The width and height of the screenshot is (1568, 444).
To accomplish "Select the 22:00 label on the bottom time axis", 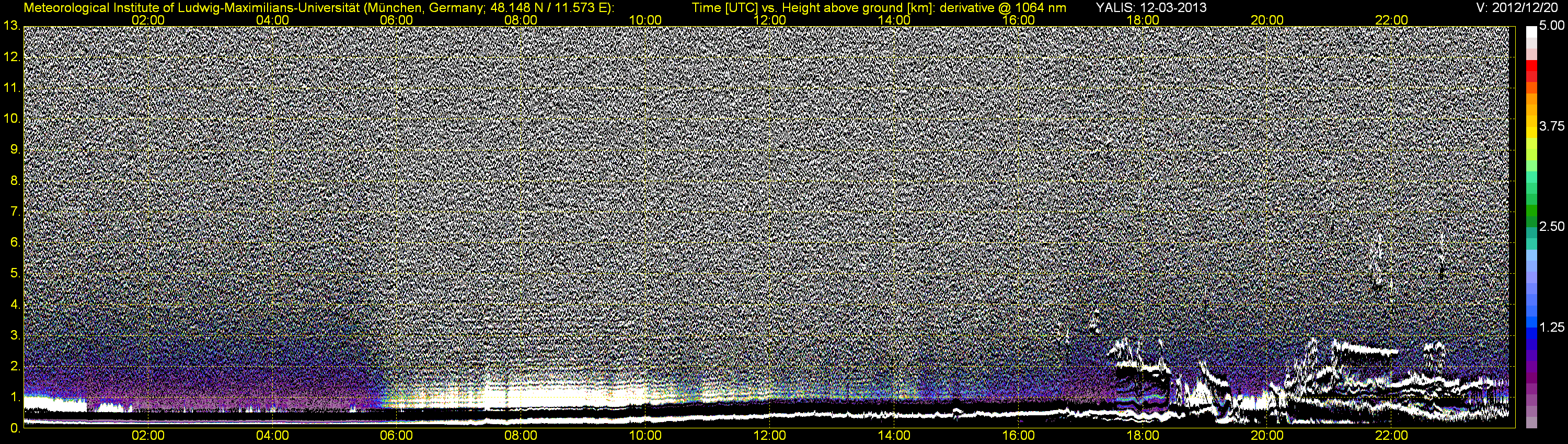I will click(1391, 436).
